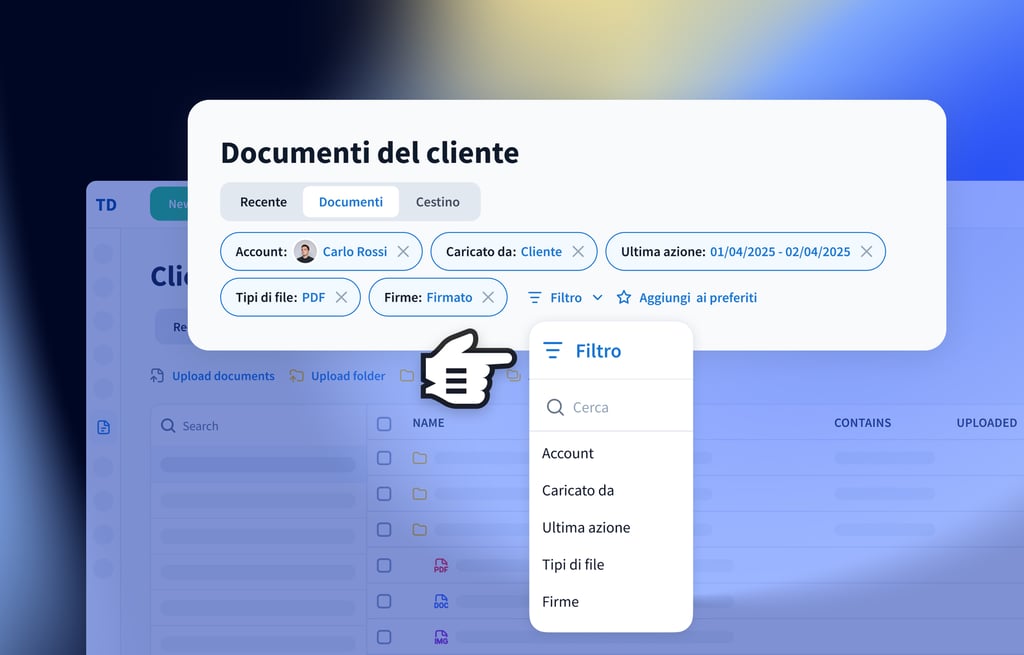Click the IMG file icon in list
This screenshot has width=1024, height=655.
tap(441, 637)
